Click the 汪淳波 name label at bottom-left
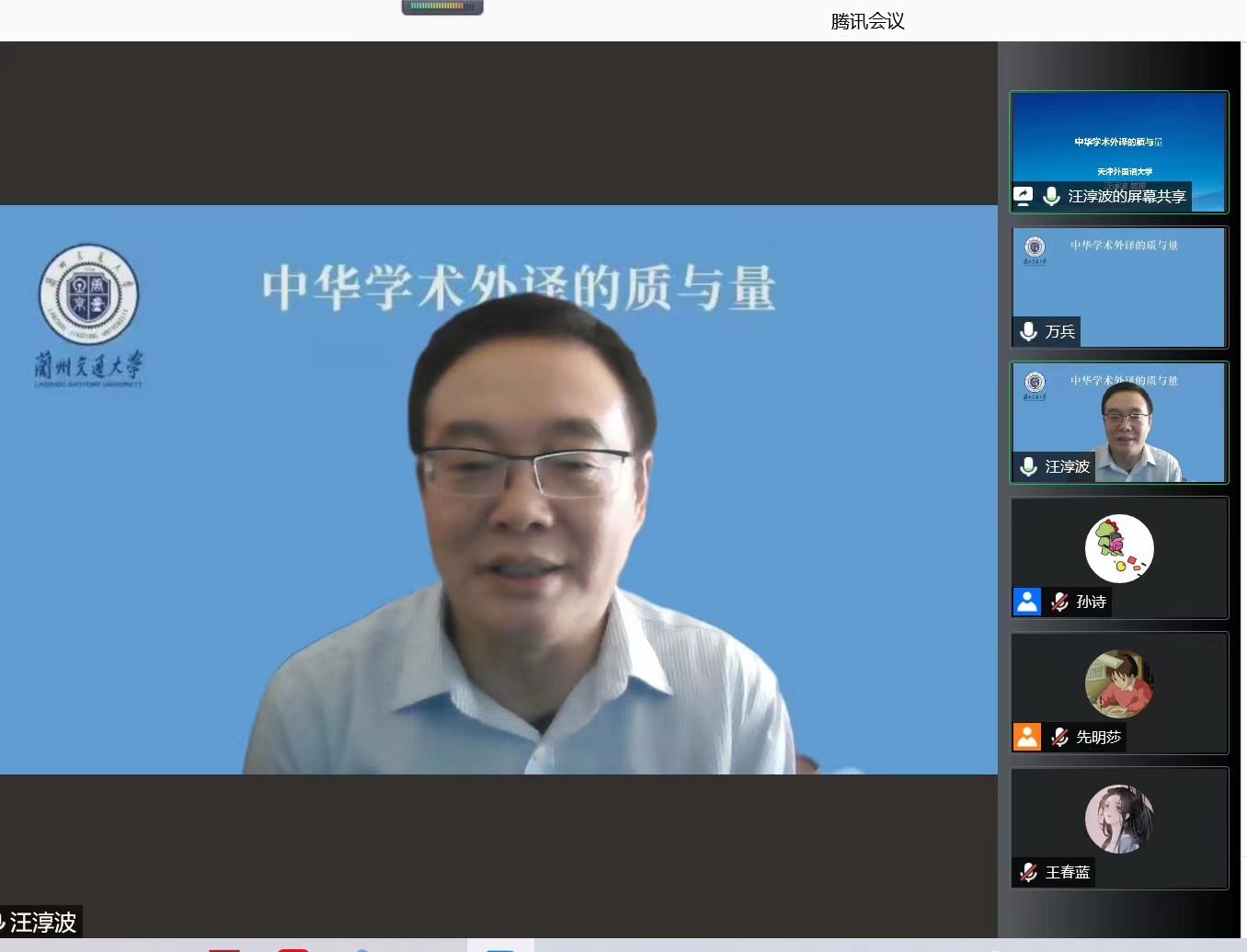Screen dimensions: 1247x952 [x=42, y=922]
